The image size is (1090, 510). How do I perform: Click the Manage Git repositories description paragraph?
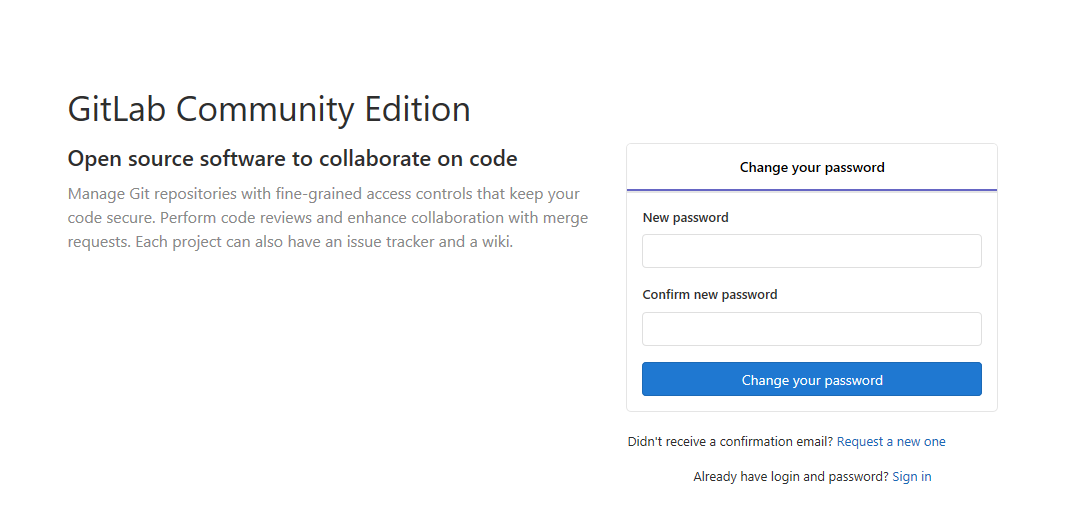327,217
